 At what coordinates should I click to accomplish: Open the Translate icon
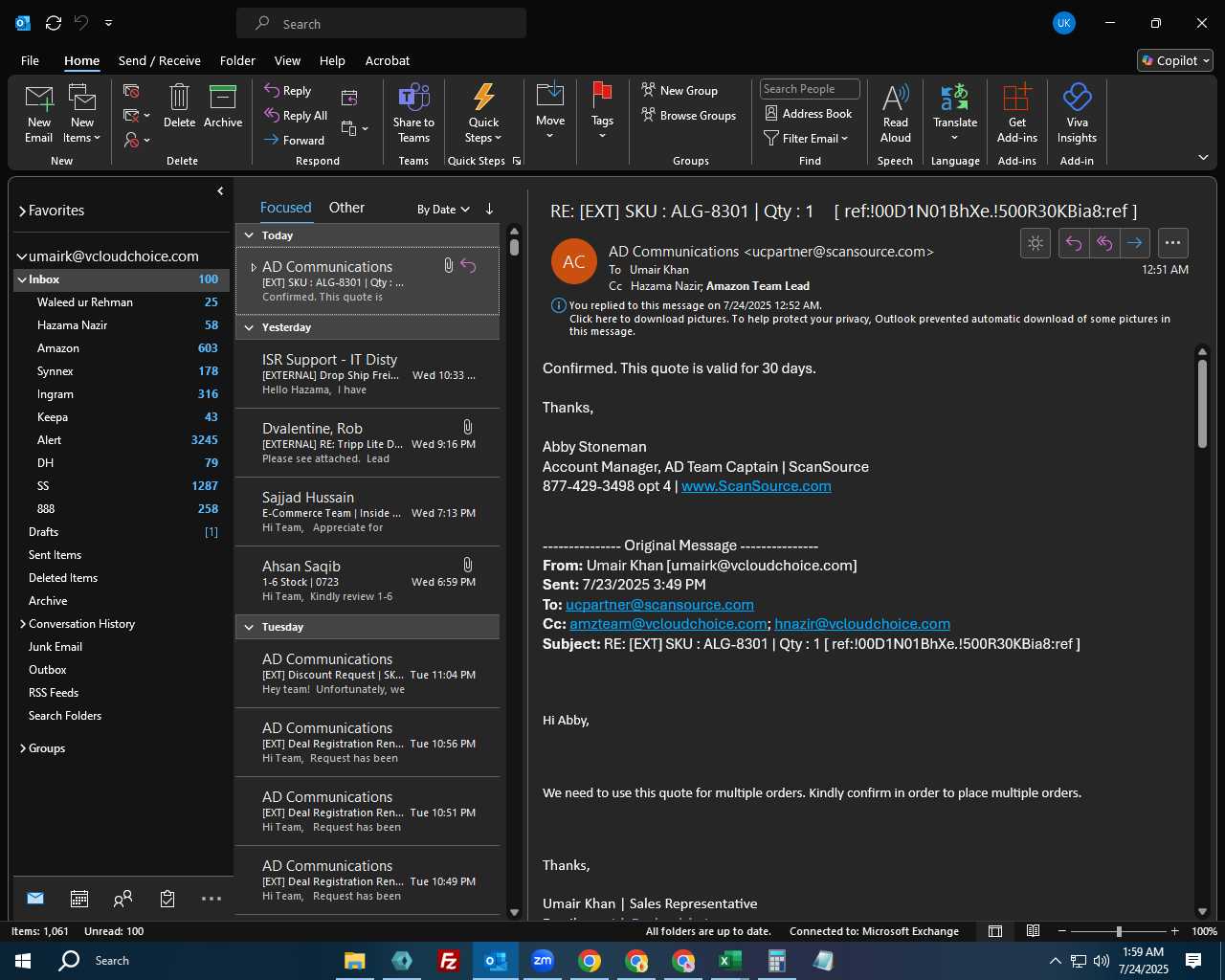tap(955, 98)
